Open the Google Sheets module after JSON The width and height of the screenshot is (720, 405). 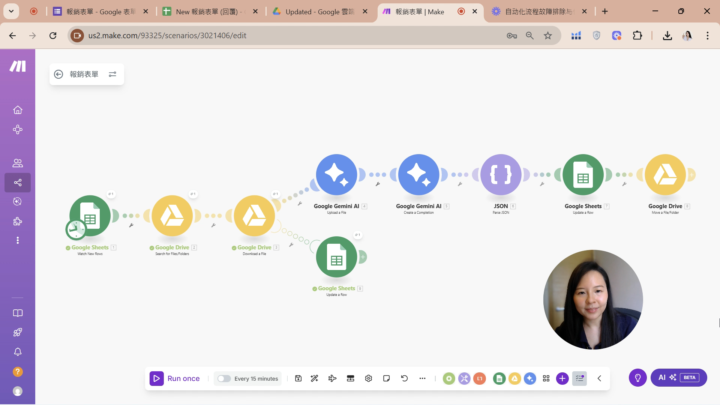pyautogui.click(x=583, y=174)
